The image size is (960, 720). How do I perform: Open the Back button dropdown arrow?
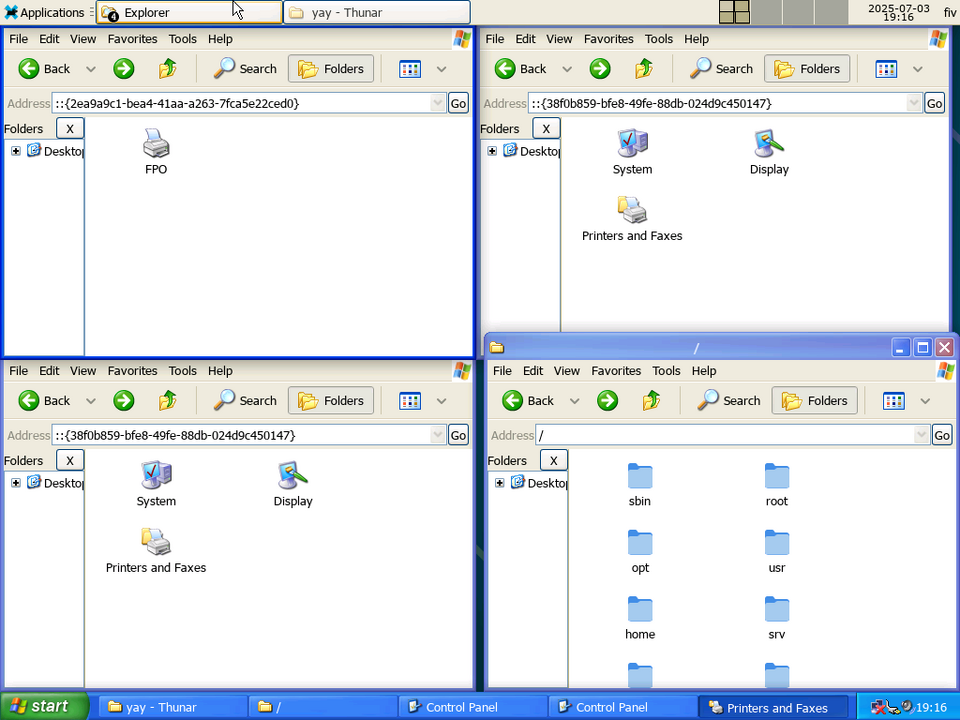91,68
